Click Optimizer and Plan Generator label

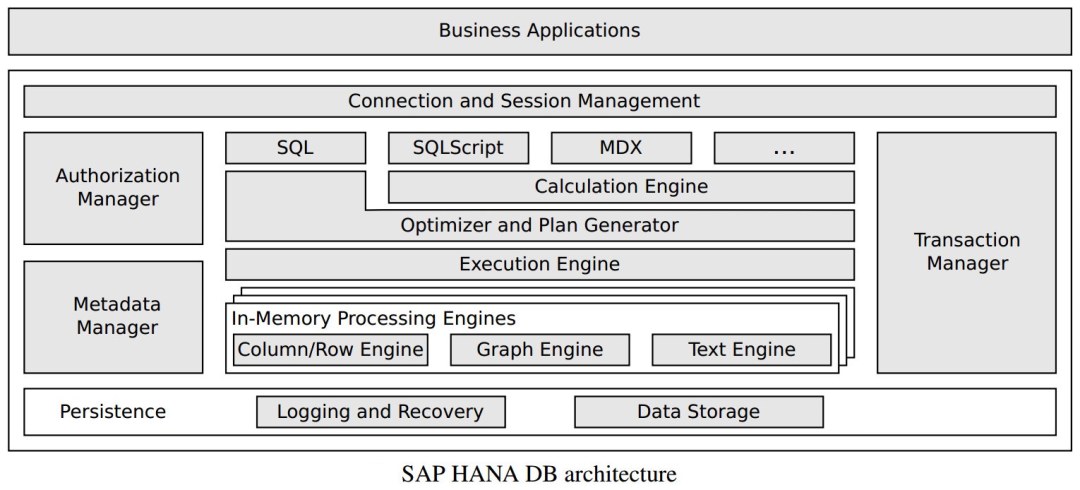[x=539, y=225]
